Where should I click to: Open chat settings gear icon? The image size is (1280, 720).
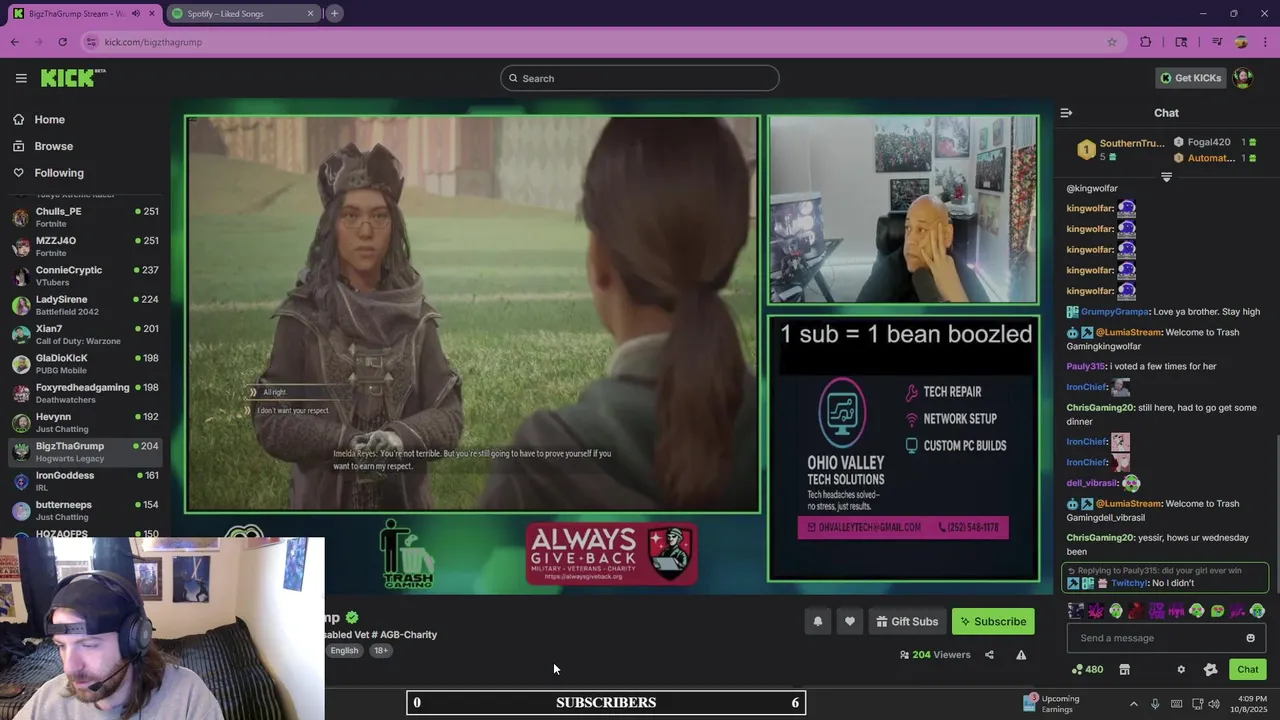(1181, 670)
